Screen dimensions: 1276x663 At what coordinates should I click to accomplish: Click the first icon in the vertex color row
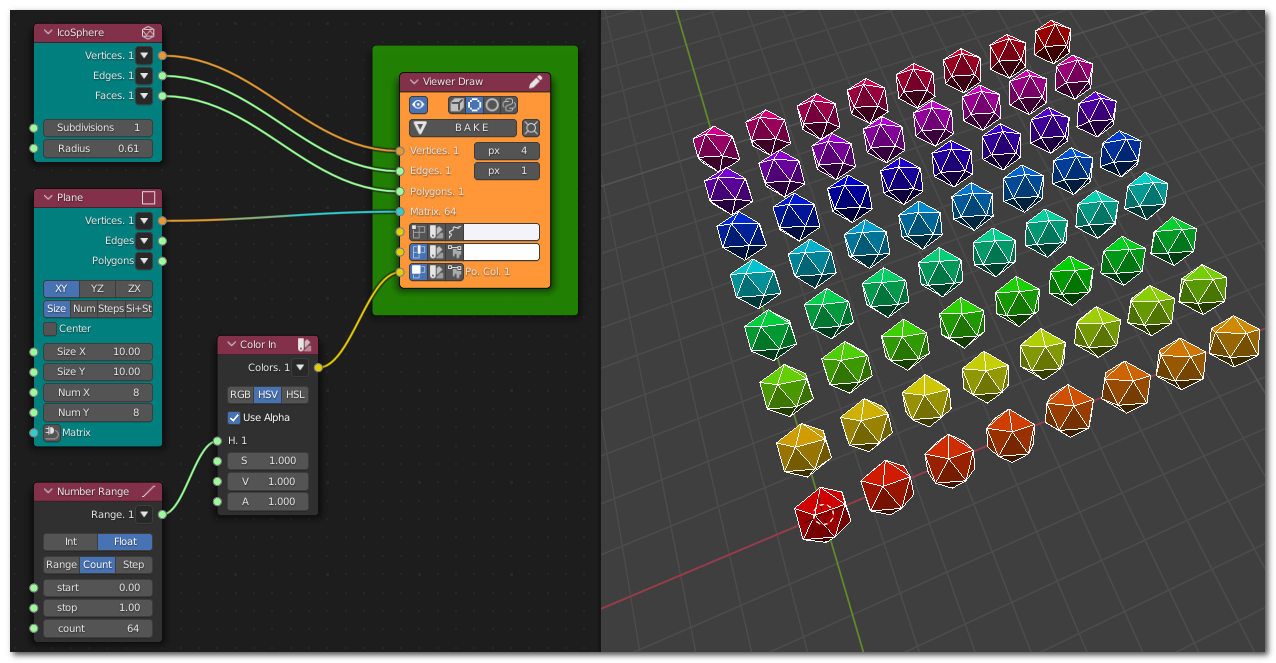419,232
